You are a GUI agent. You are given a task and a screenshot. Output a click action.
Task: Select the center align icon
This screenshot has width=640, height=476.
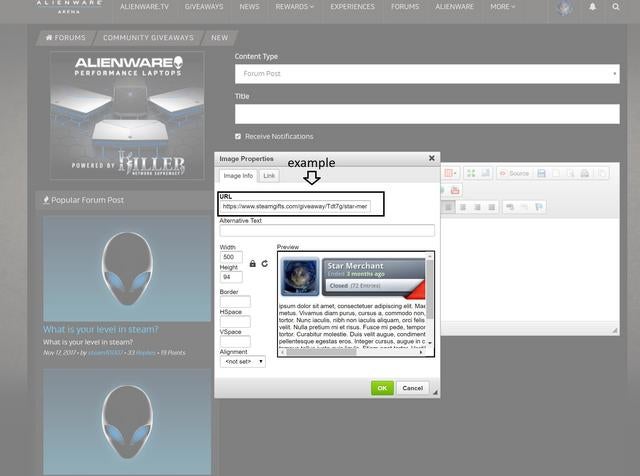462,207
